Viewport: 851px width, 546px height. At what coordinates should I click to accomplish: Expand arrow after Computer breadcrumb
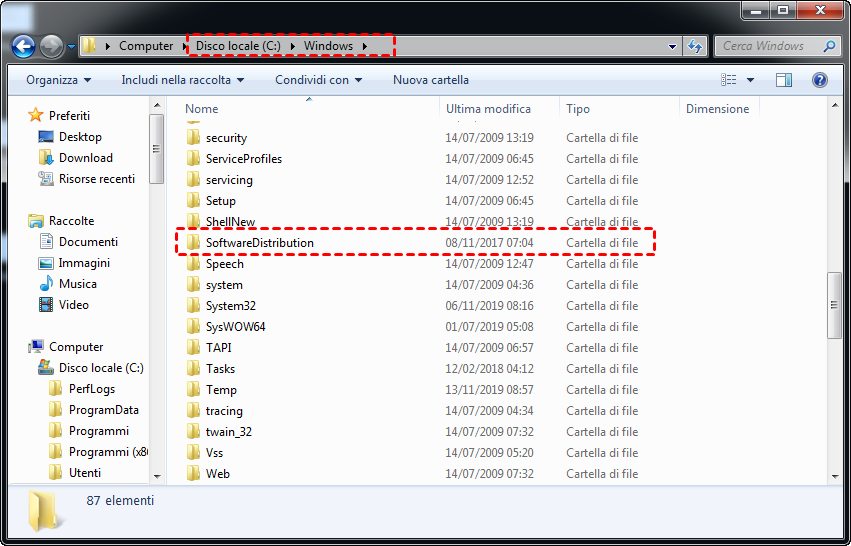(x=185, y=46)
